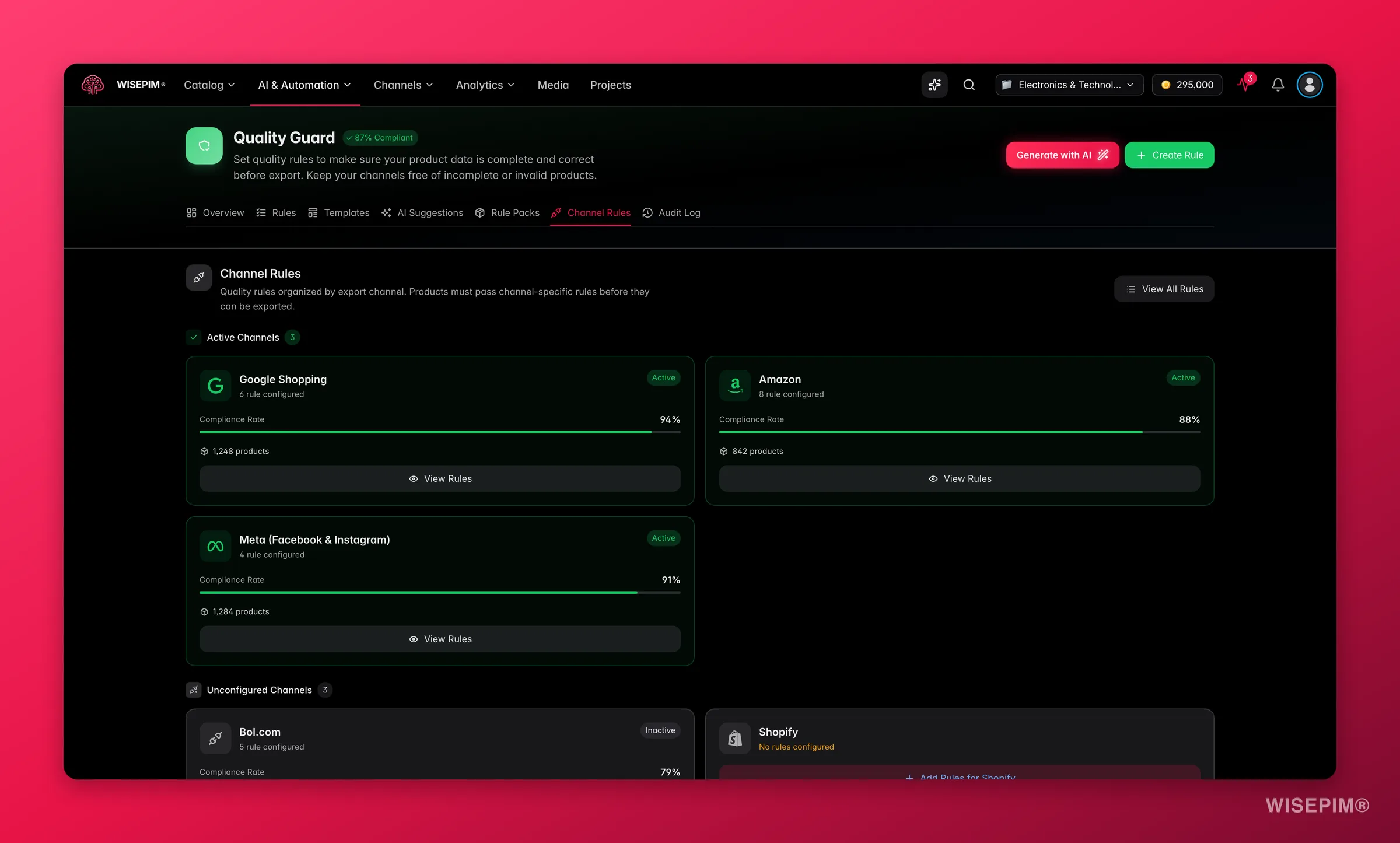Image resolution: width=1400 pixels, height=843 pixels.
Task: Click the Unconfigured Channels unplugged icon
Action: tap(194, 690)
